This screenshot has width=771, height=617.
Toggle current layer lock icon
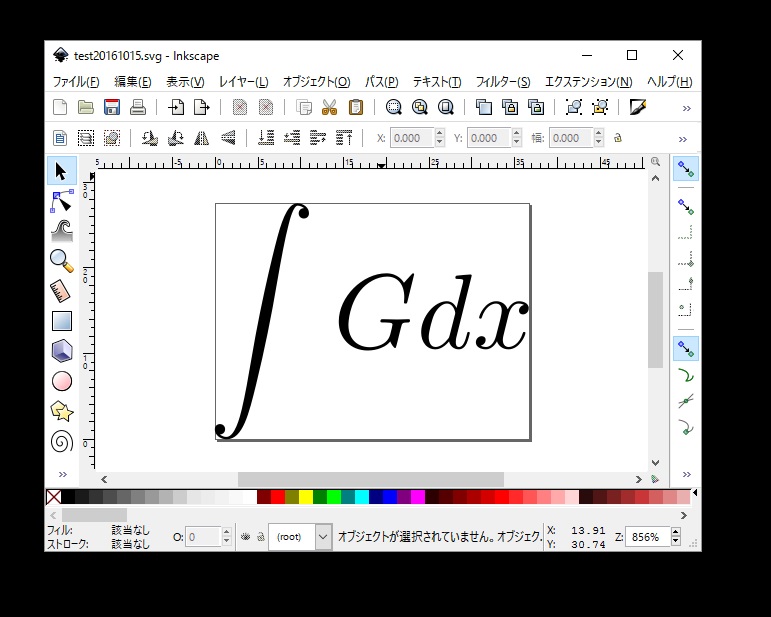pyautogui.click(x=261, y=537)
